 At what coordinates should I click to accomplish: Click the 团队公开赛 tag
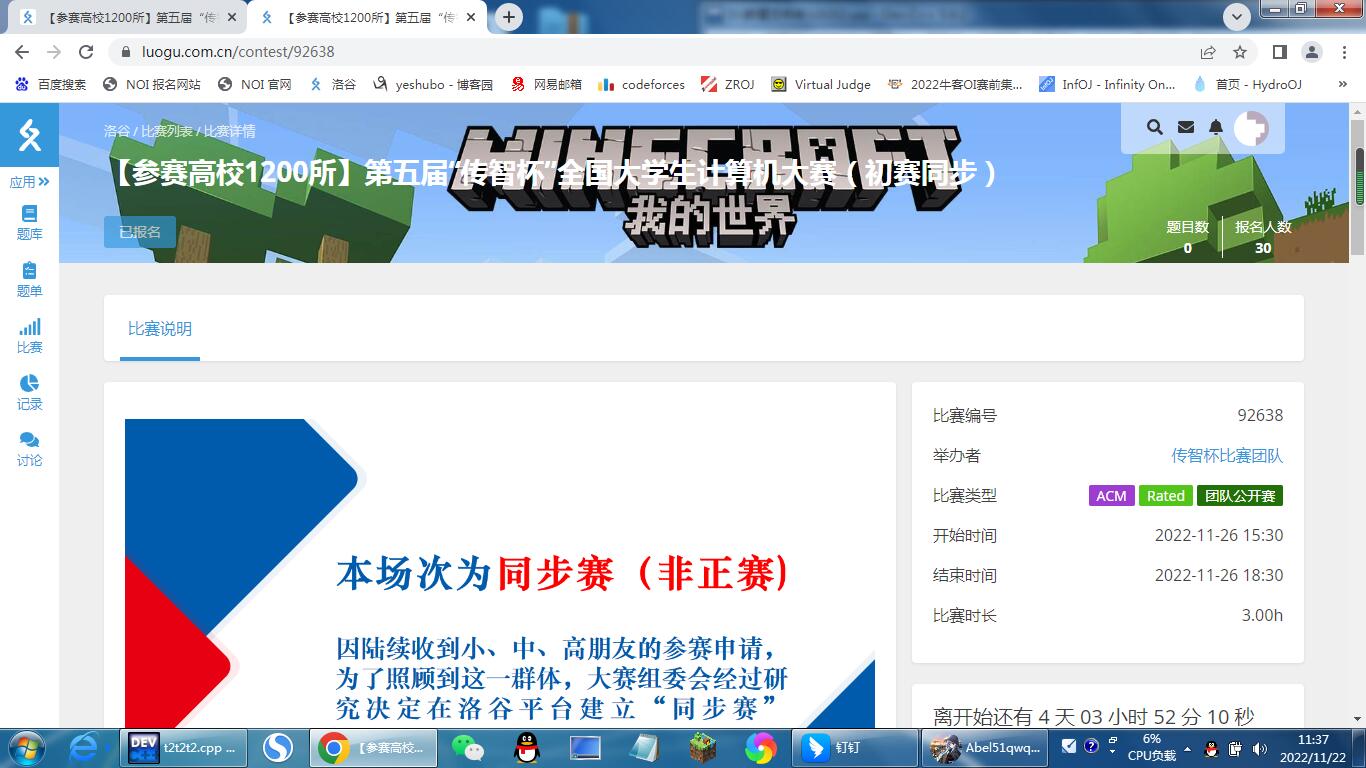pyautogui.click(x=1240, y=496)
